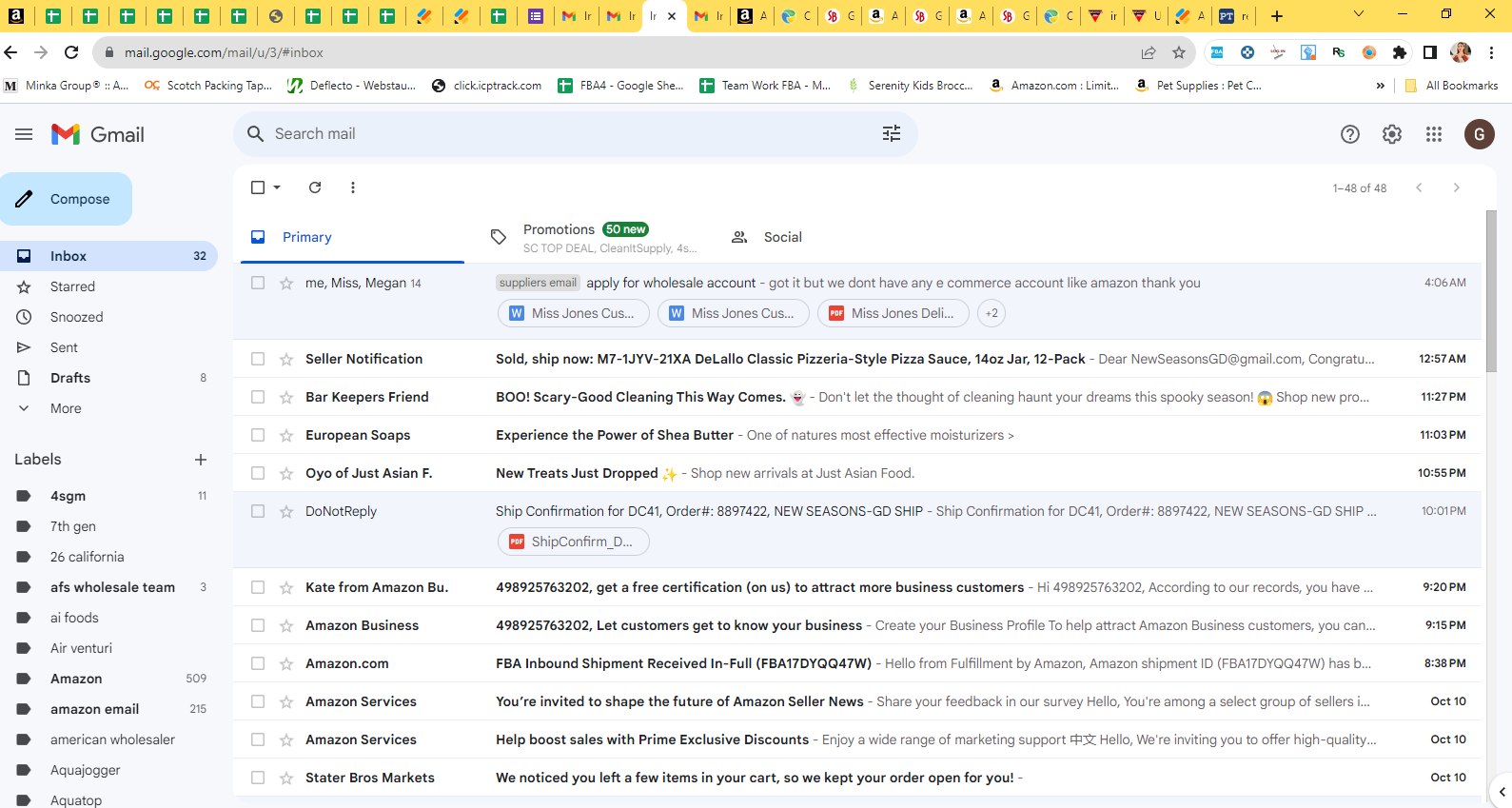Open Gmail support help icon
Image resolution: width=1512 pixels, height=808 pixels.
pyautogui.click(x=1350, y=134)
